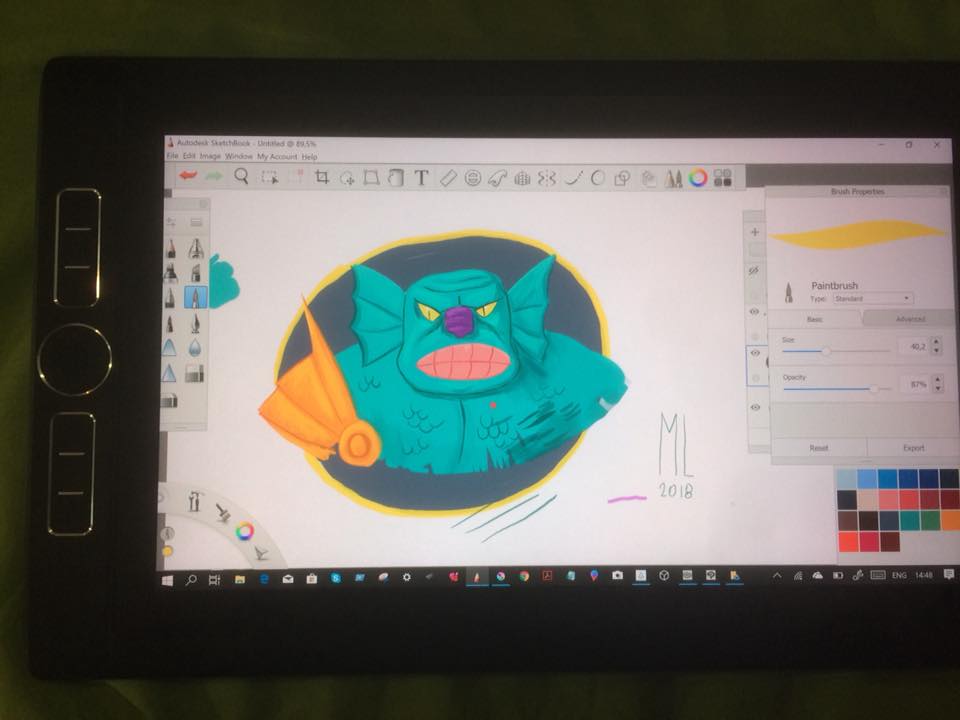Image resolution: width=960 pixels, height=720 pixels.
Task: Open the Image menu
Action: [210, 157]
